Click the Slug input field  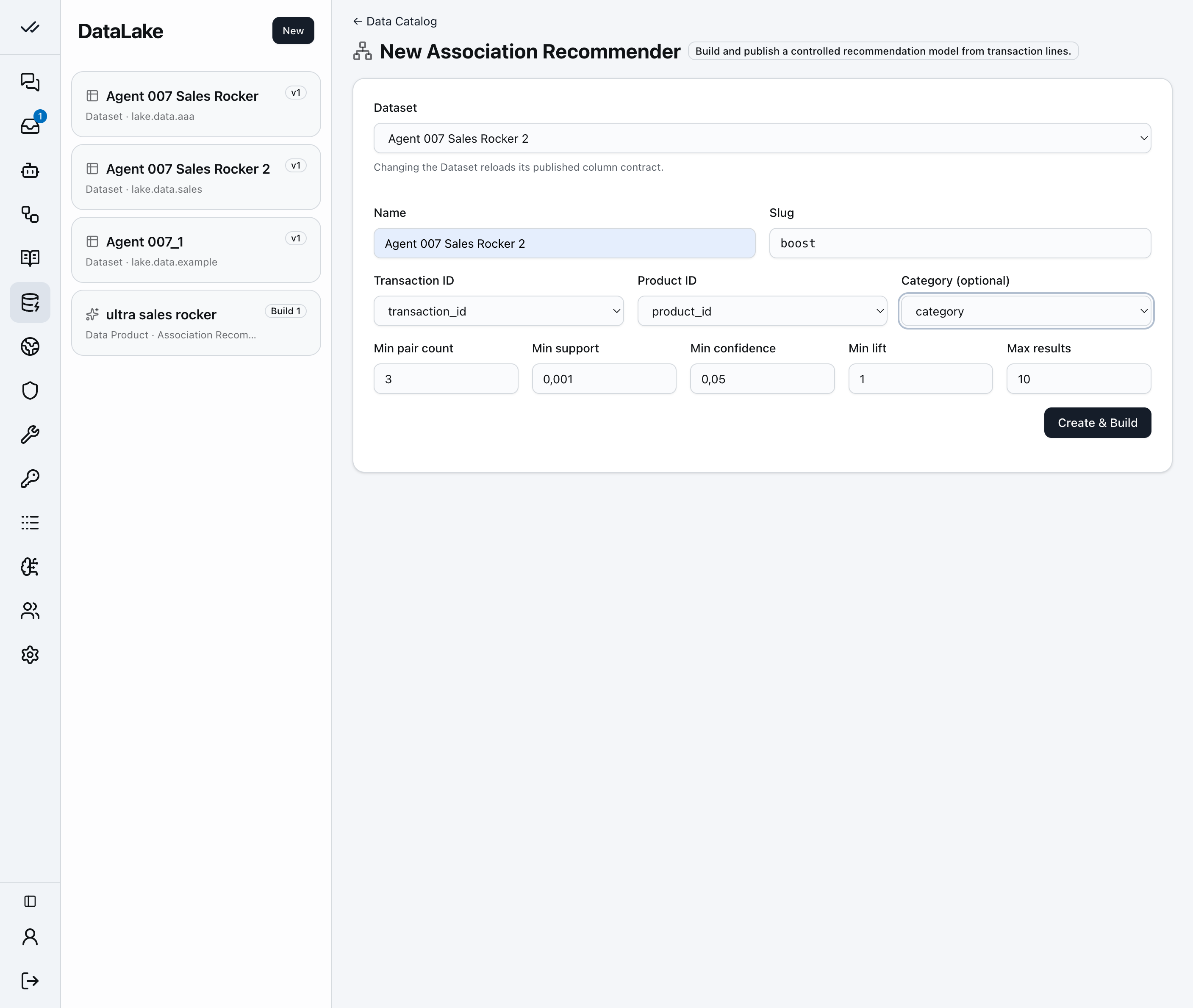pos(960,244)
